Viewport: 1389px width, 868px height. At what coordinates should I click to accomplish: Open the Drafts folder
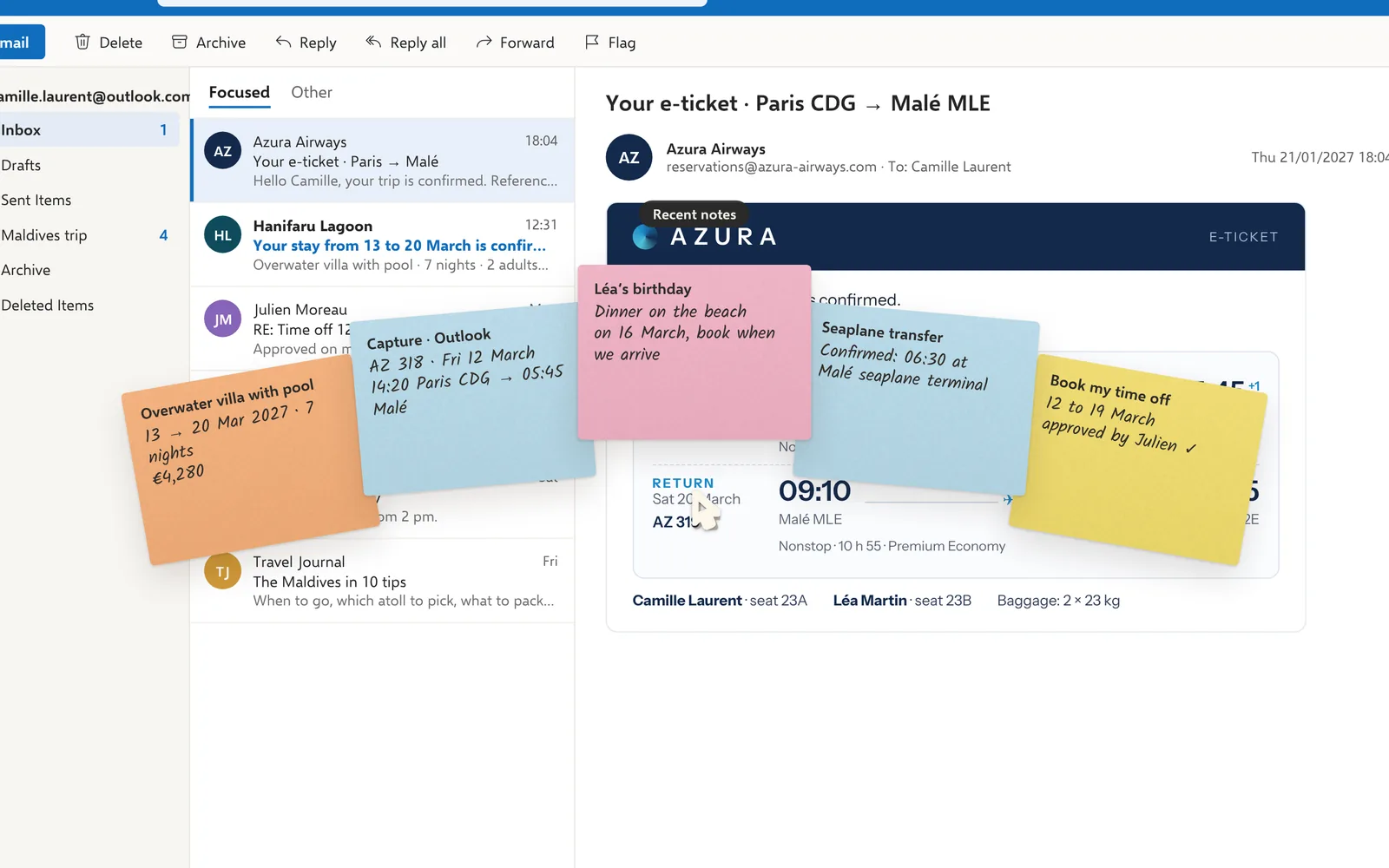(x=89, y=165)
